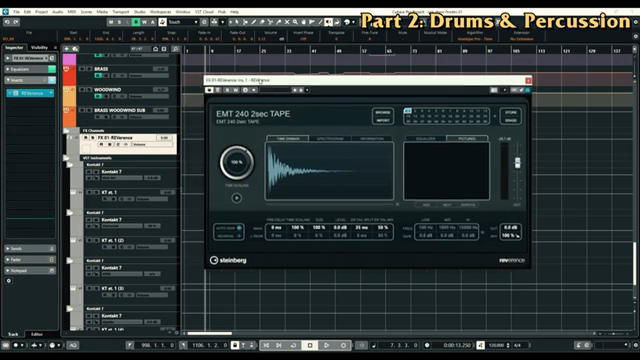This screenshot has width=640, height=360.
Task: Click the Stop transport button
Action: click(310, 345)
